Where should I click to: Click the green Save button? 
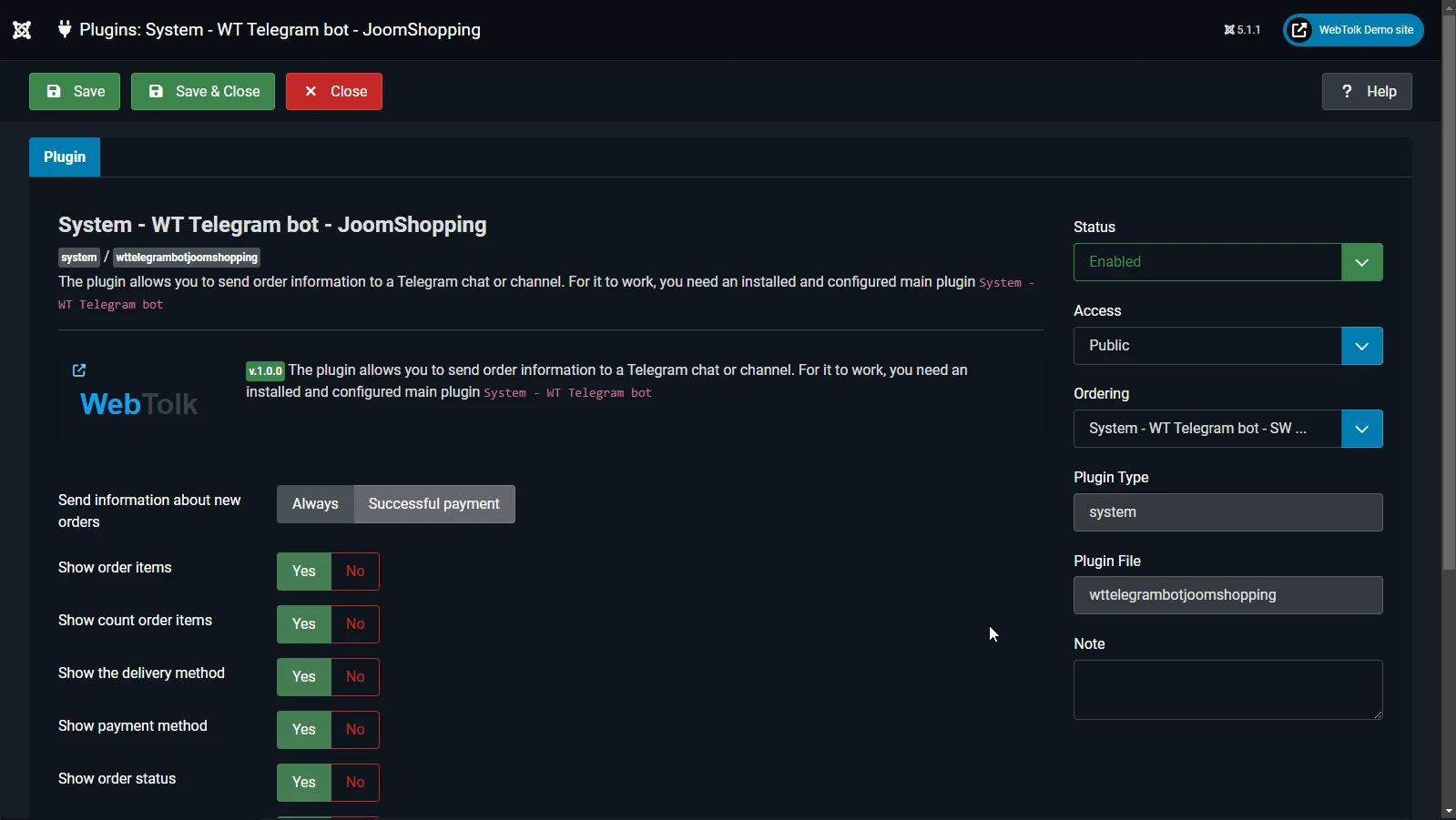[75, 91]
